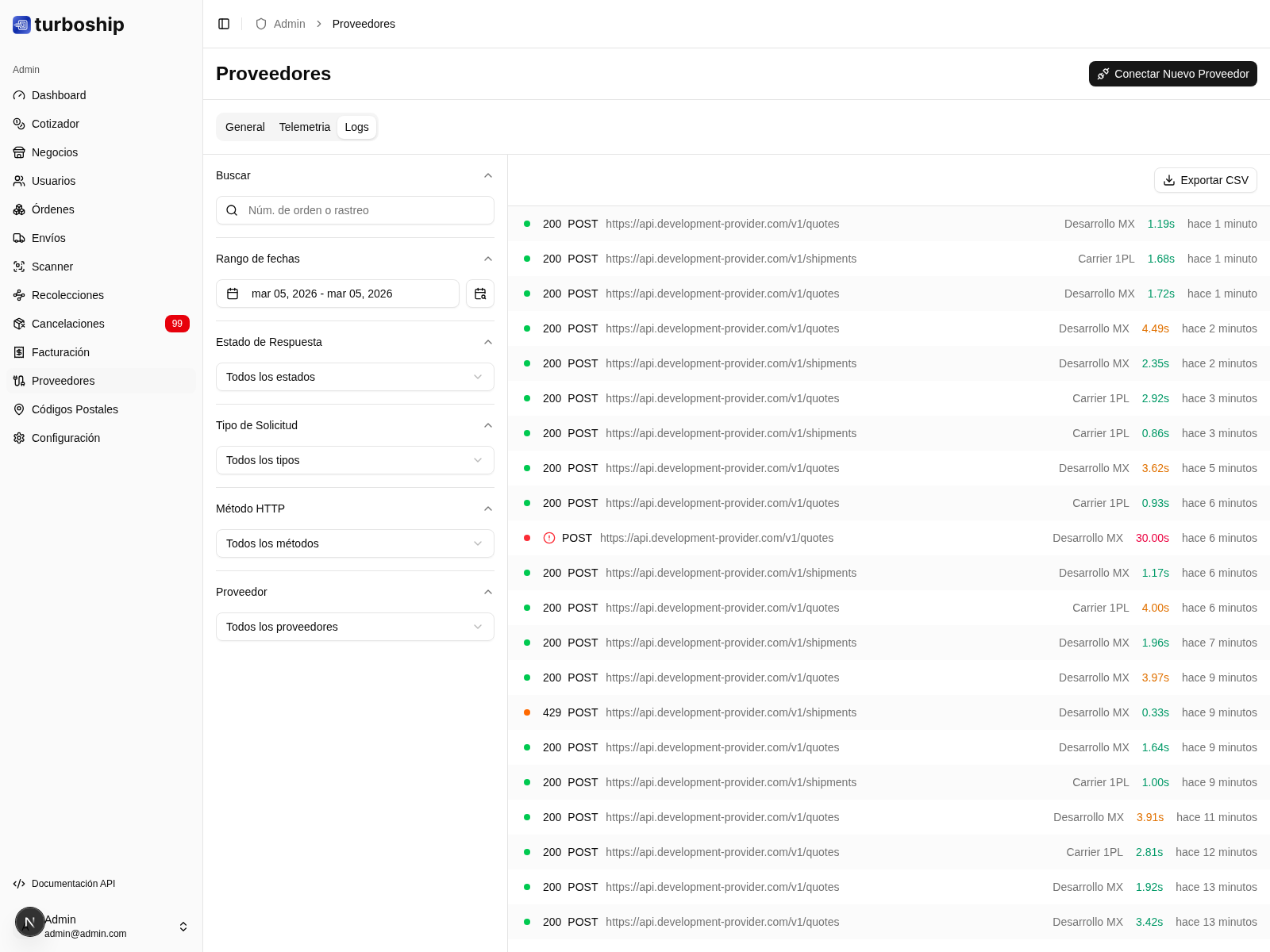
Task: Collapse the 'Tipo de Solicitud' section
Action: [x=488, y=425]
